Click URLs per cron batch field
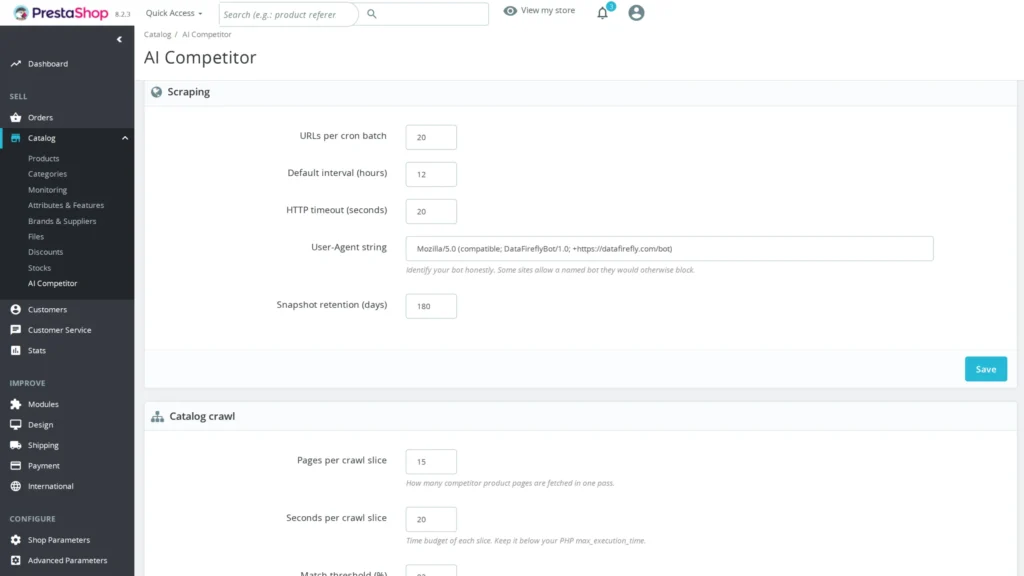The height and width of the screenshot is (576, 1024). (x=431, y=137)
